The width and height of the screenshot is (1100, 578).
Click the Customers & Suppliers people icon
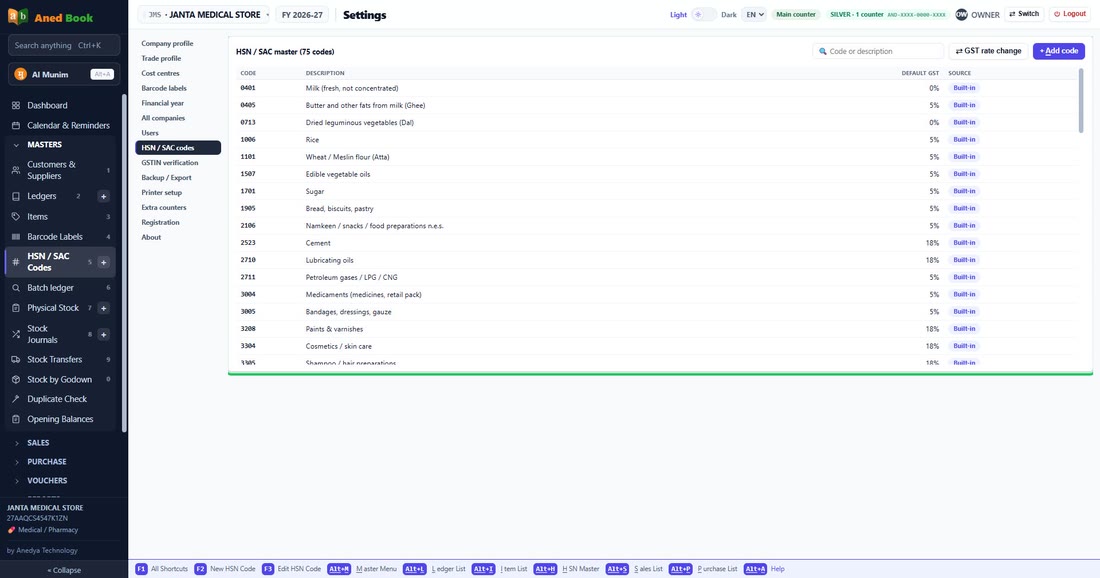[x=16, y=170]
